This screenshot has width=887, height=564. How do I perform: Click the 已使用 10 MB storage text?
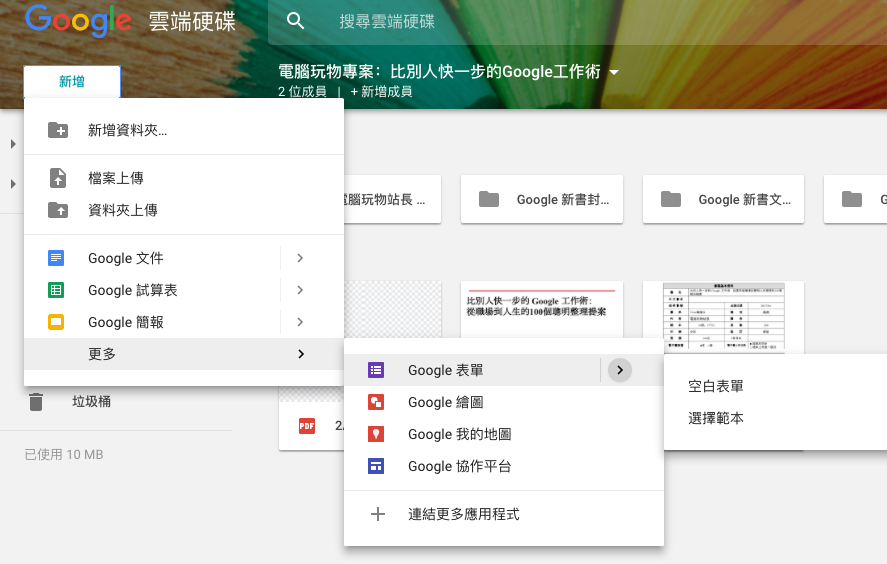(64, 454)
